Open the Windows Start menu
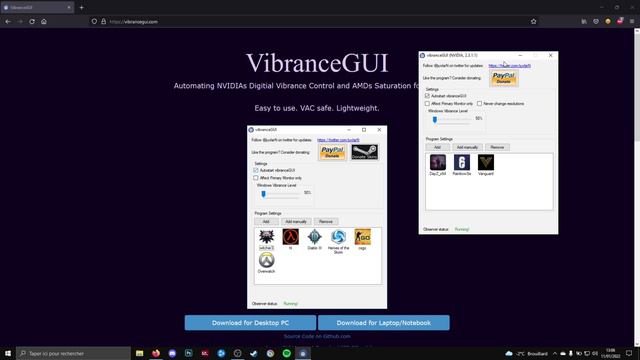 [x=8, y=353]
